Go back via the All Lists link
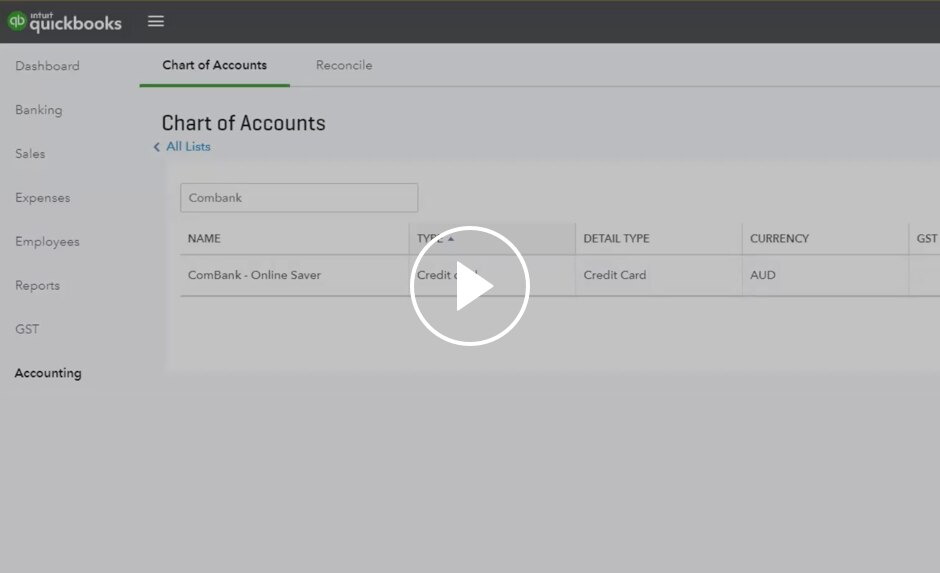Image resolution: width=940 pixels, height=573 pixels. click(x=188, y=146)
